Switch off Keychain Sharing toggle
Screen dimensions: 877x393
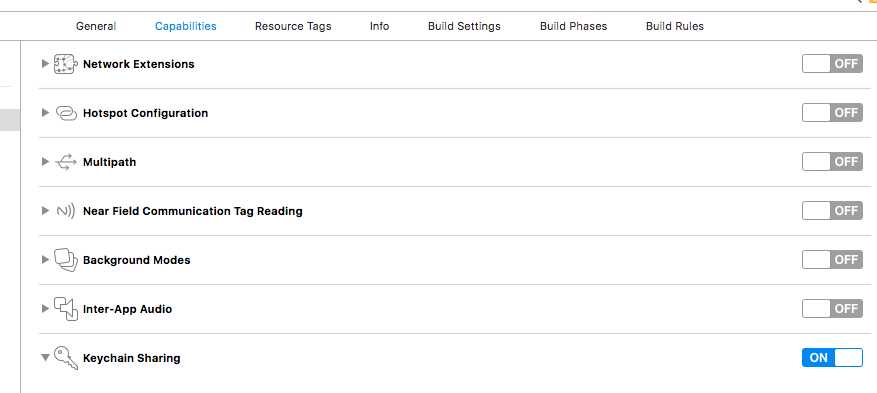[x=832, y=357]
